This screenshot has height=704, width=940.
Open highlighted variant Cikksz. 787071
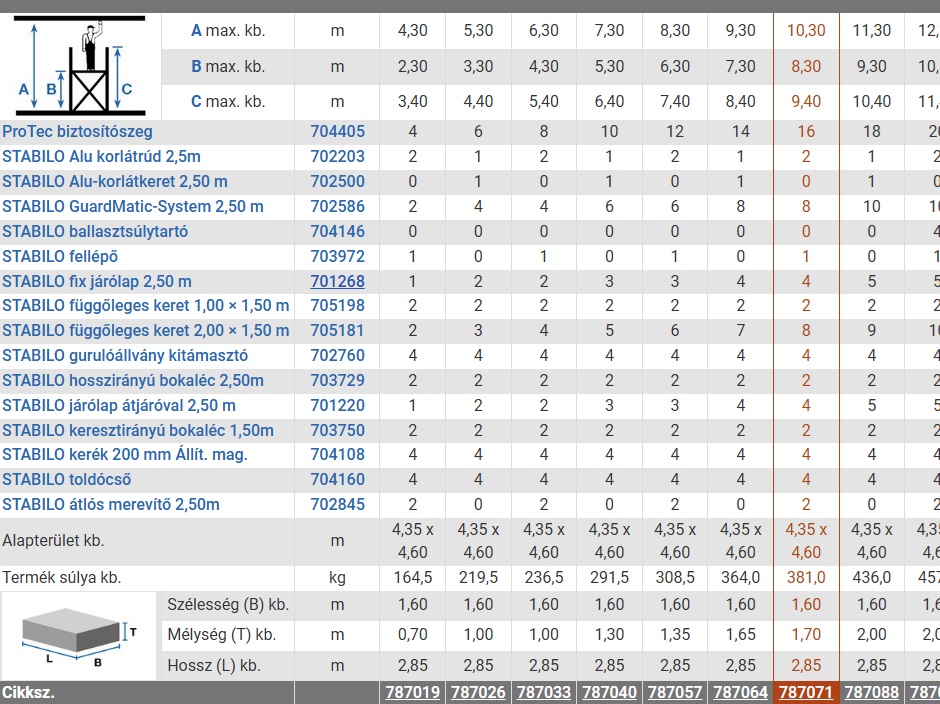tap(806, 693)
